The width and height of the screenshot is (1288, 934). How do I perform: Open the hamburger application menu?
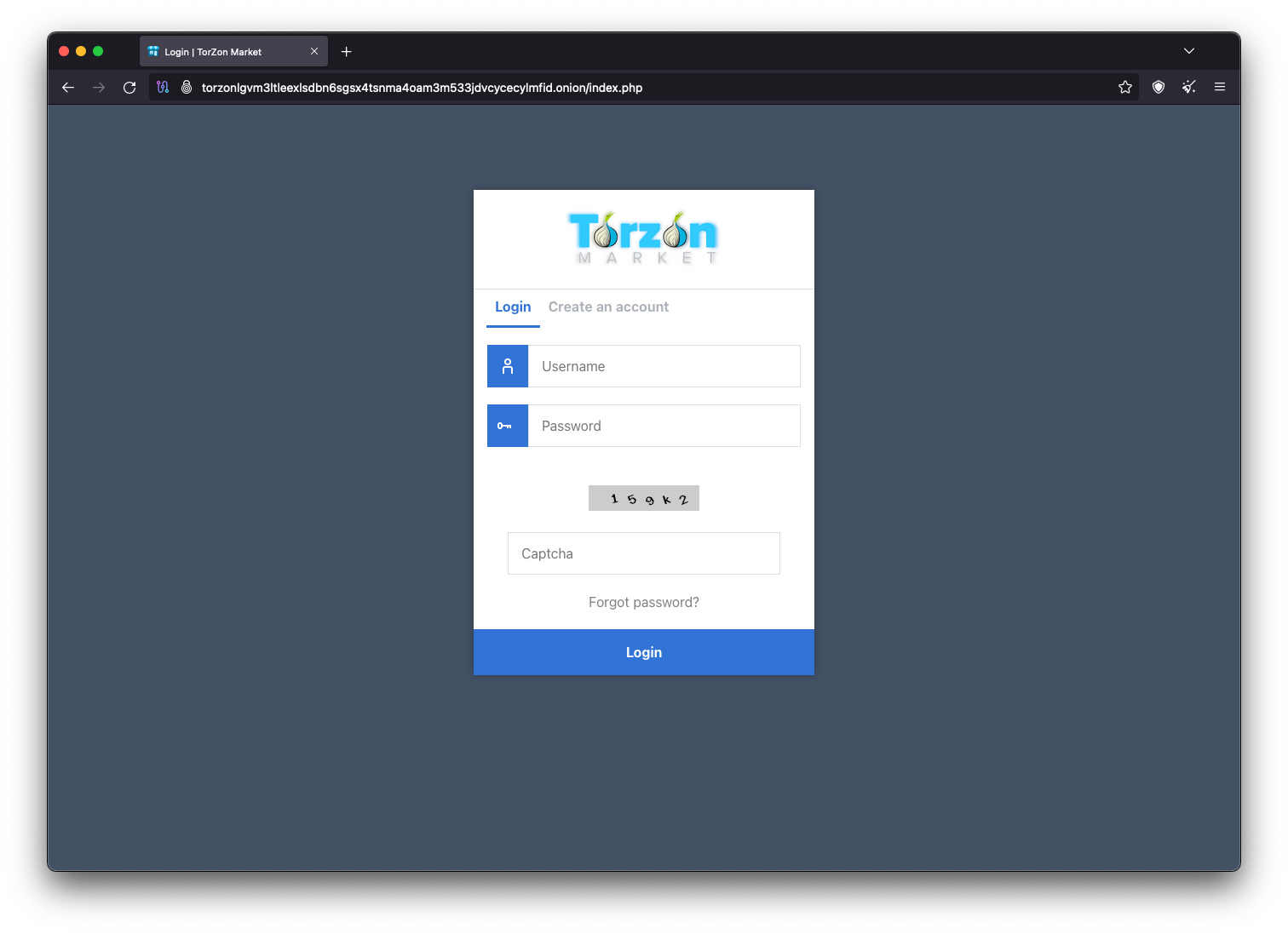point(1220,88)
